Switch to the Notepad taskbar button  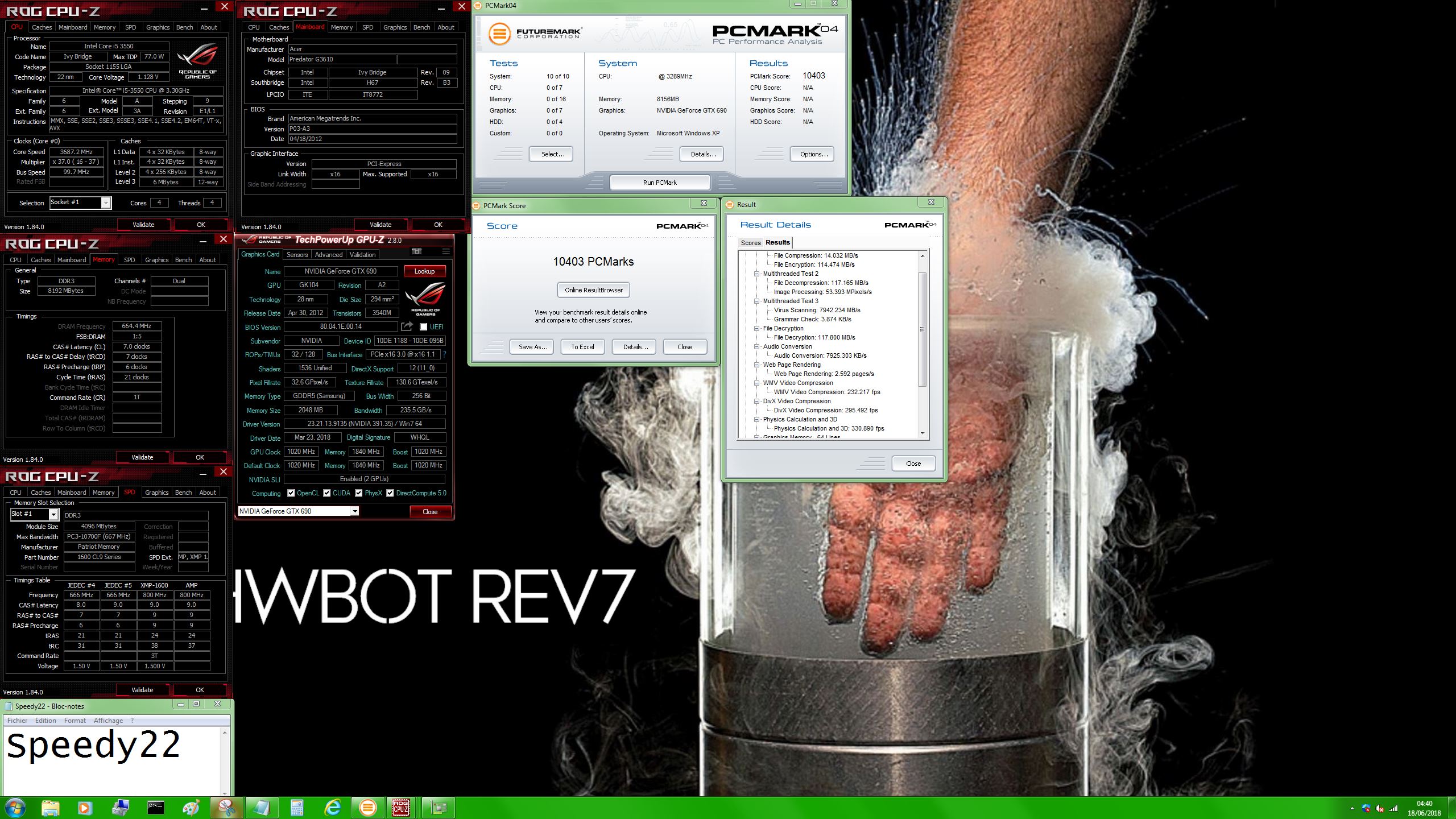[x=262, y=808]
